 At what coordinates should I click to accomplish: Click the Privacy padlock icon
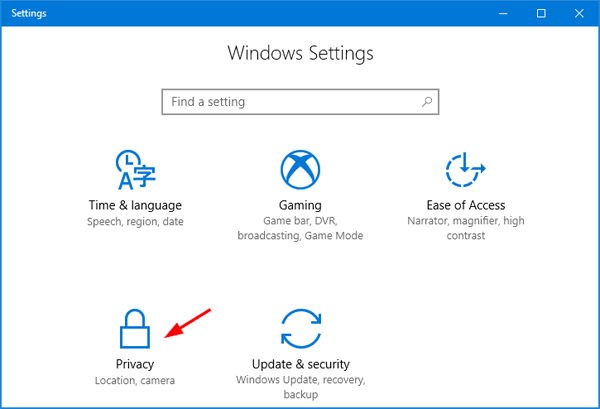pyautogui.click(x=135, y=330)
